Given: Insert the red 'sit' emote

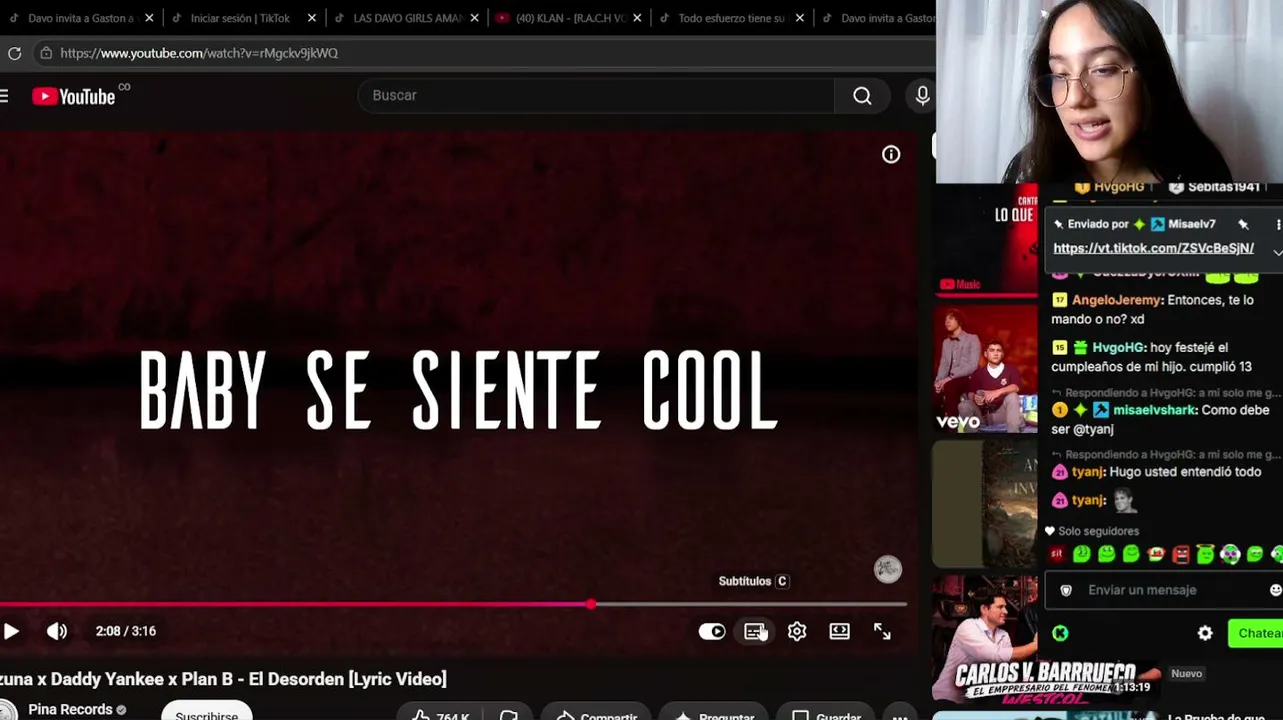Looking at the screenshot, I should click(1058, 554).
